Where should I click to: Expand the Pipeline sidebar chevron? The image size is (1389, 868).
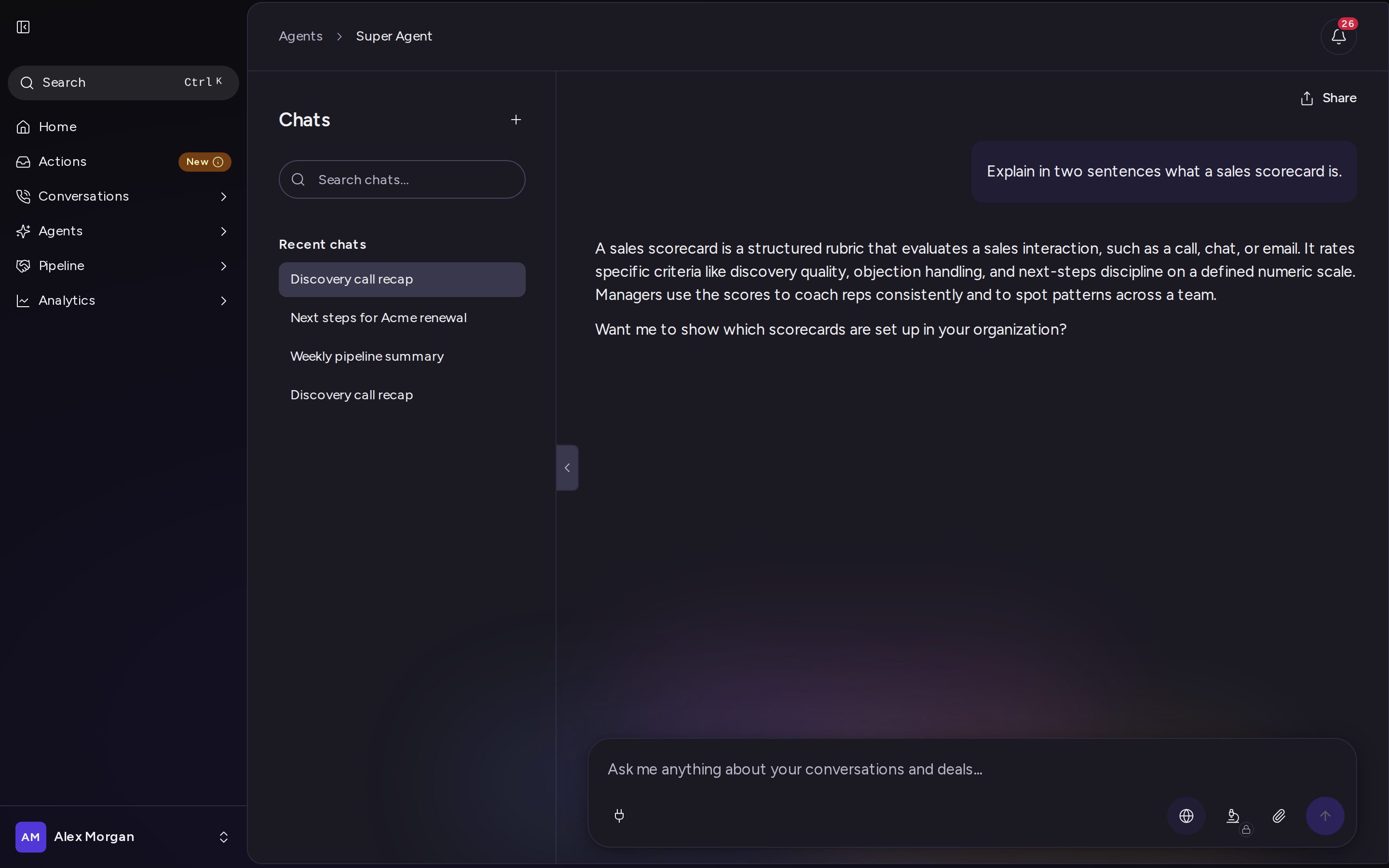point(224,266)
